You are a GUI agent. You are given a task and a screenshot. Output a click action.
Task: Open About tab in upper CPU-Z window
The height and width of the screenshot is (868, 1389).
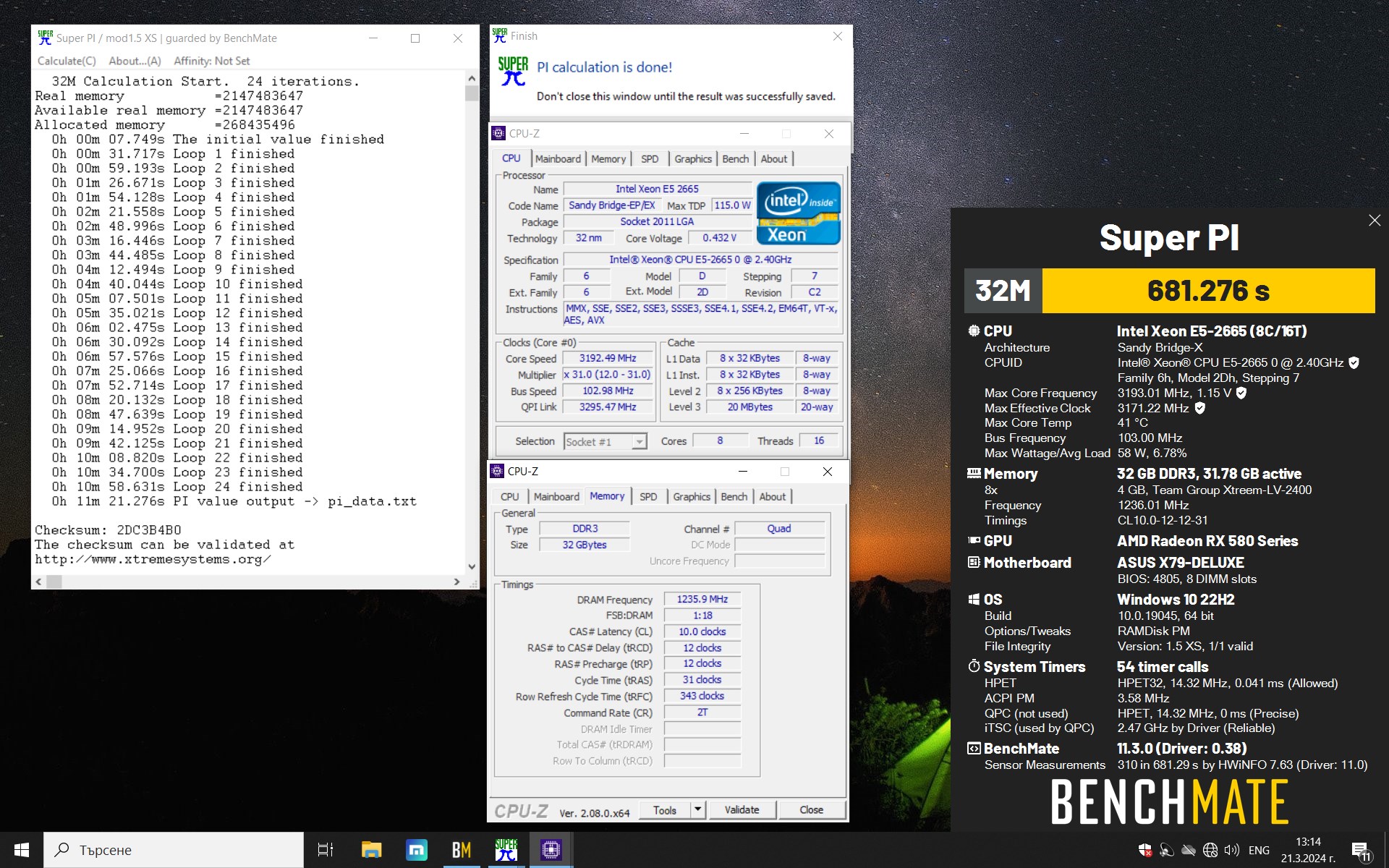(x=774, y=159)
